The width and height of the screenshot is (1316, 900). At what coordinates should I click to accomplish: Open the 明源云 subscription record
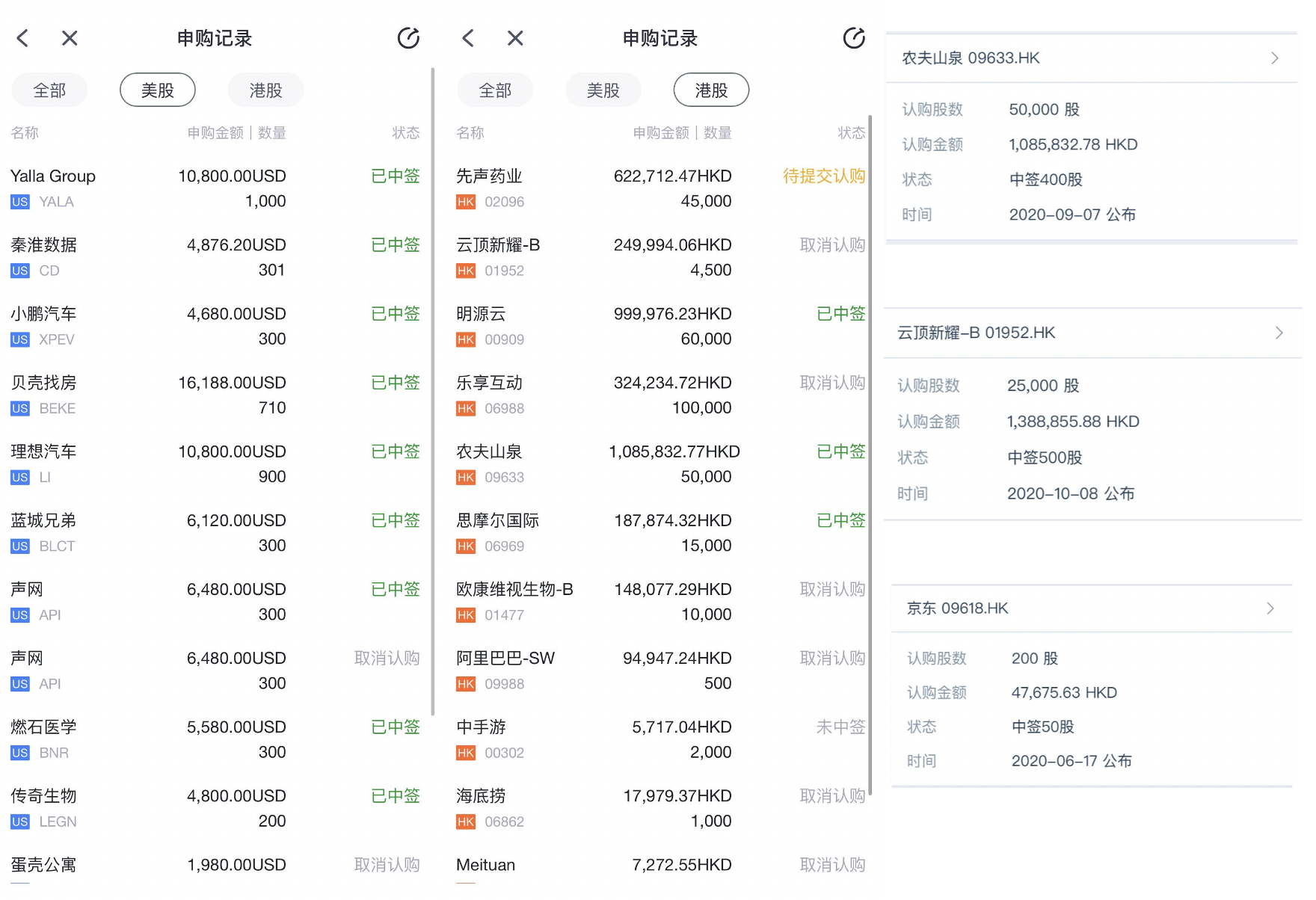tap(661, 326)
